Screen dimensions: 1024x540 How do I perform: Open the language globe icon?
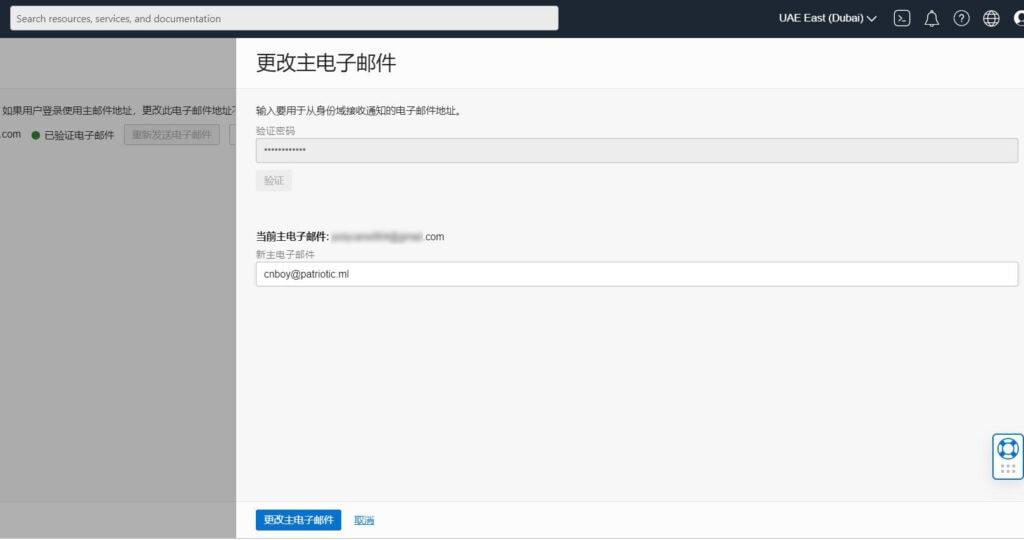click(991, 18)
